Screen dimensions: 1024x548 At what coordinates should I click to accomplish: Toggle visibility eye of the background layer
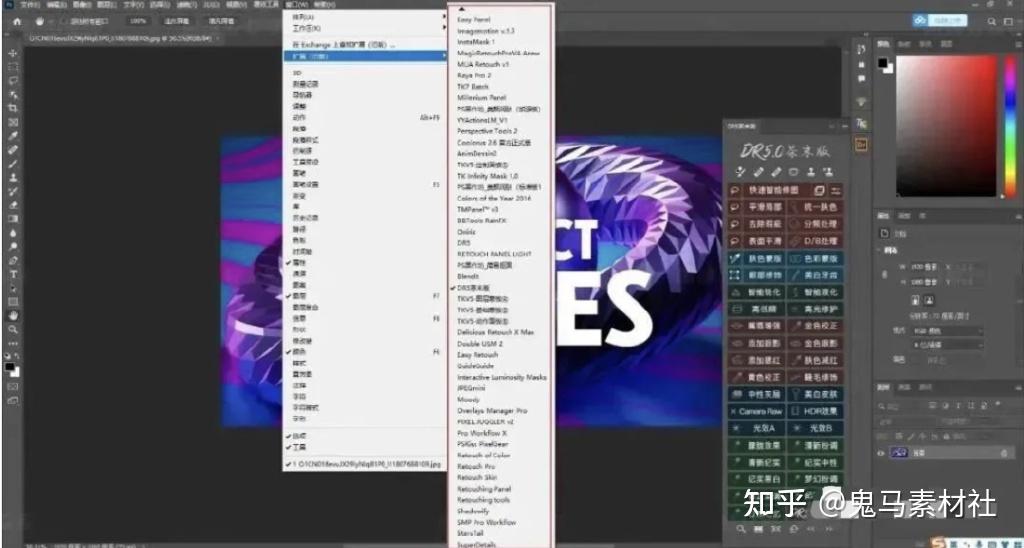coord(882,453)
